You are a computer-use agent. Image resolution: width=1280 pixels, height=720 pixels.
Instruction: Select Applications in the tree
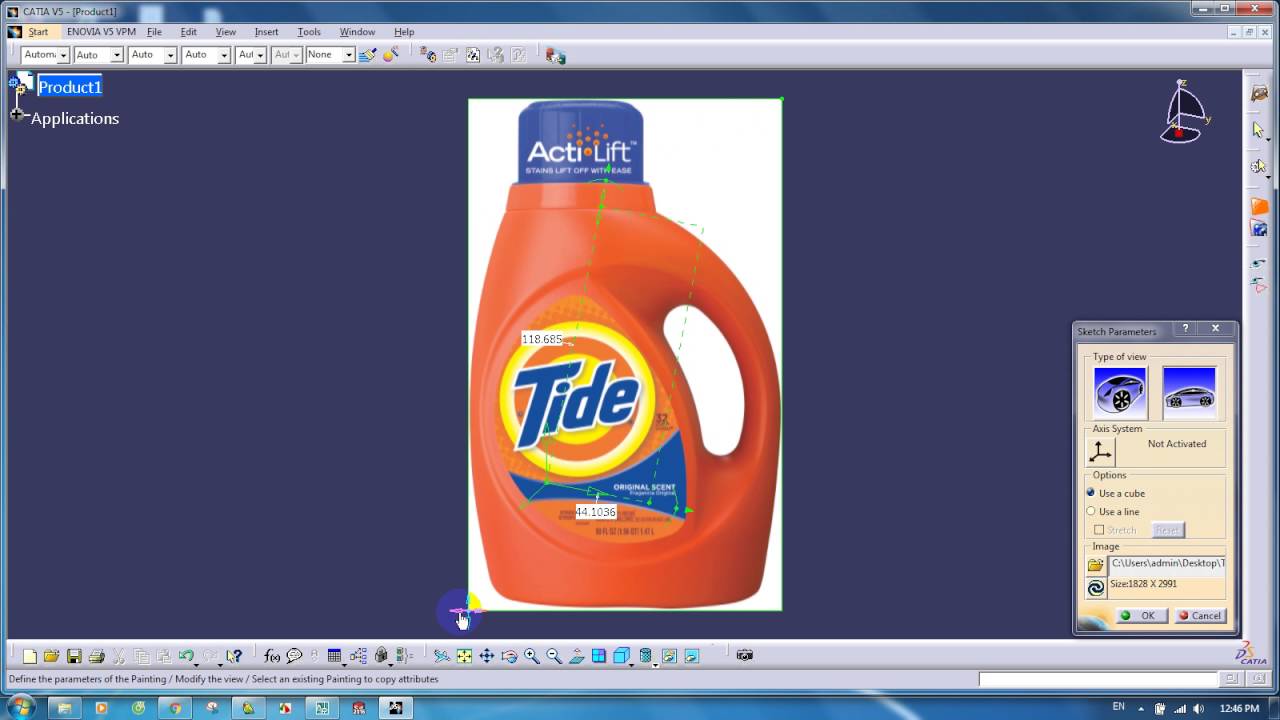point(75,118)
